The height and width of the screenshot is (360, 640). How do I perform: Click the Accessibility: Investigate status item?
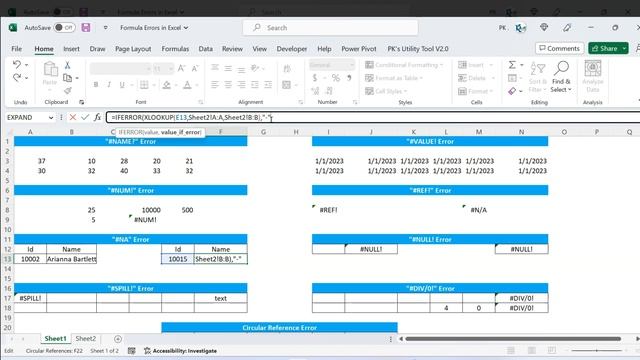click(x=180, y=351)
